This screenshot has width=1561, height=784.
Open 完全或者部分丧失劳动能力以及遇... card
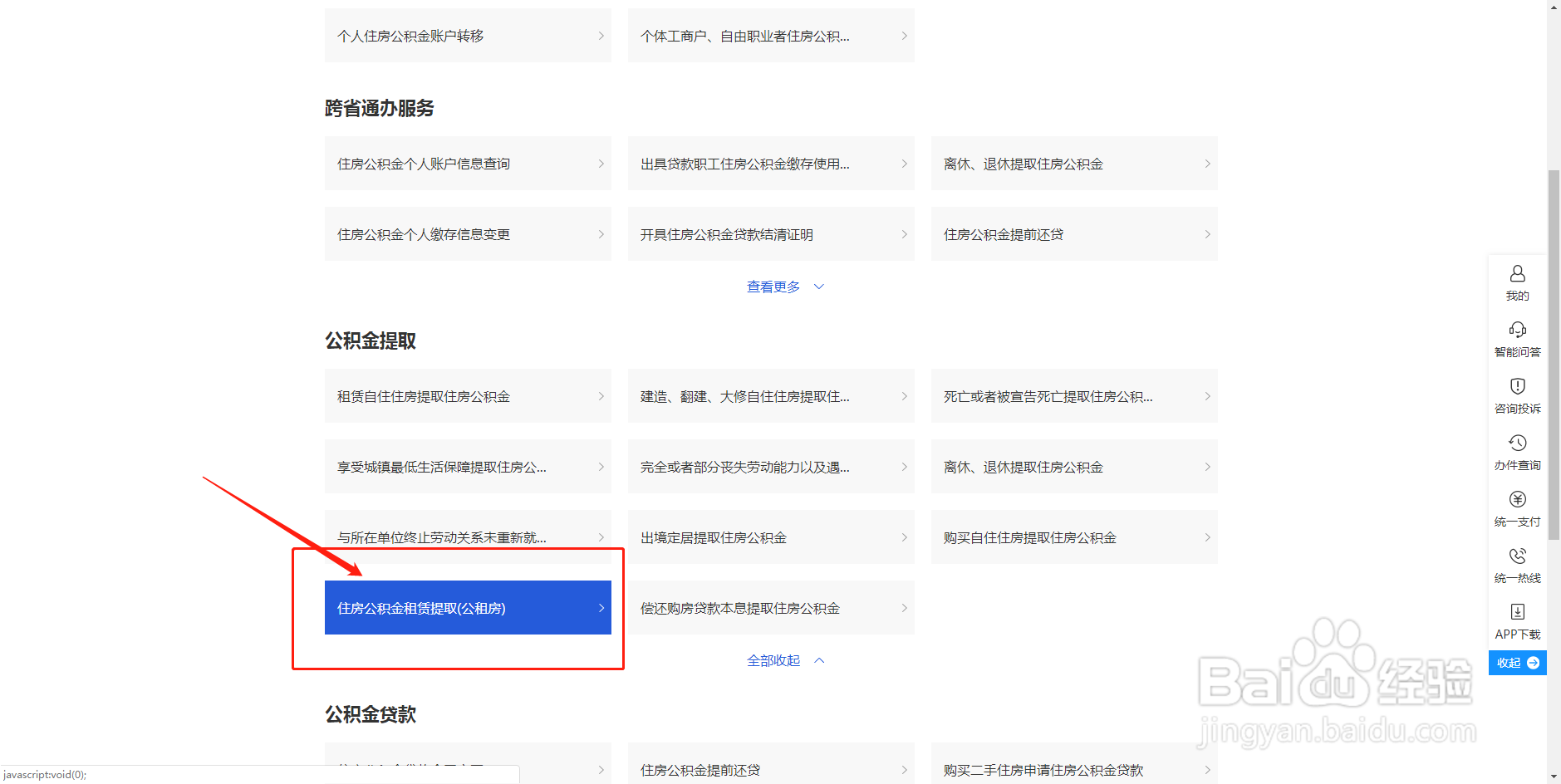point(771,467)
